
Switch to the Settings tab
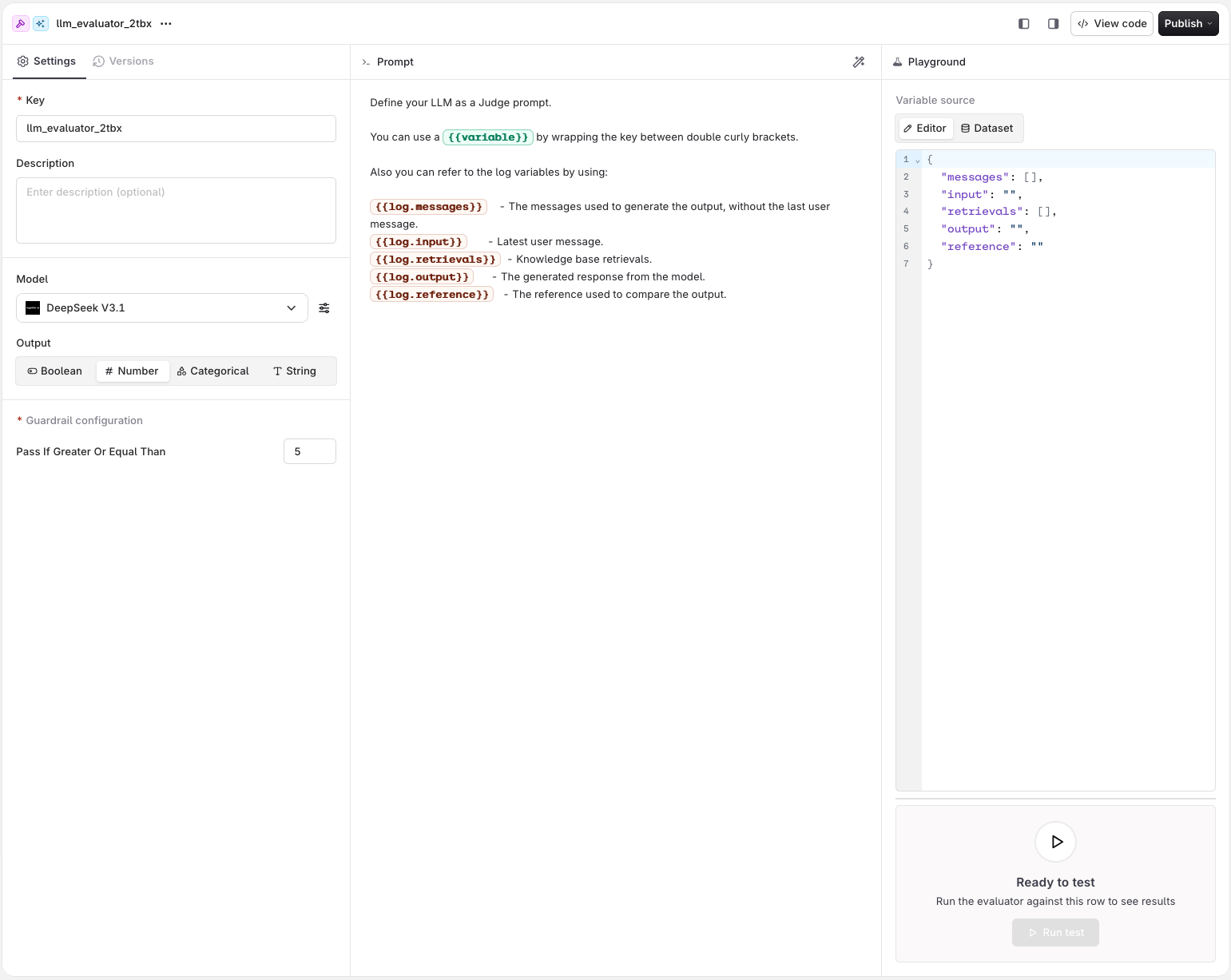[x=47, y=61]
